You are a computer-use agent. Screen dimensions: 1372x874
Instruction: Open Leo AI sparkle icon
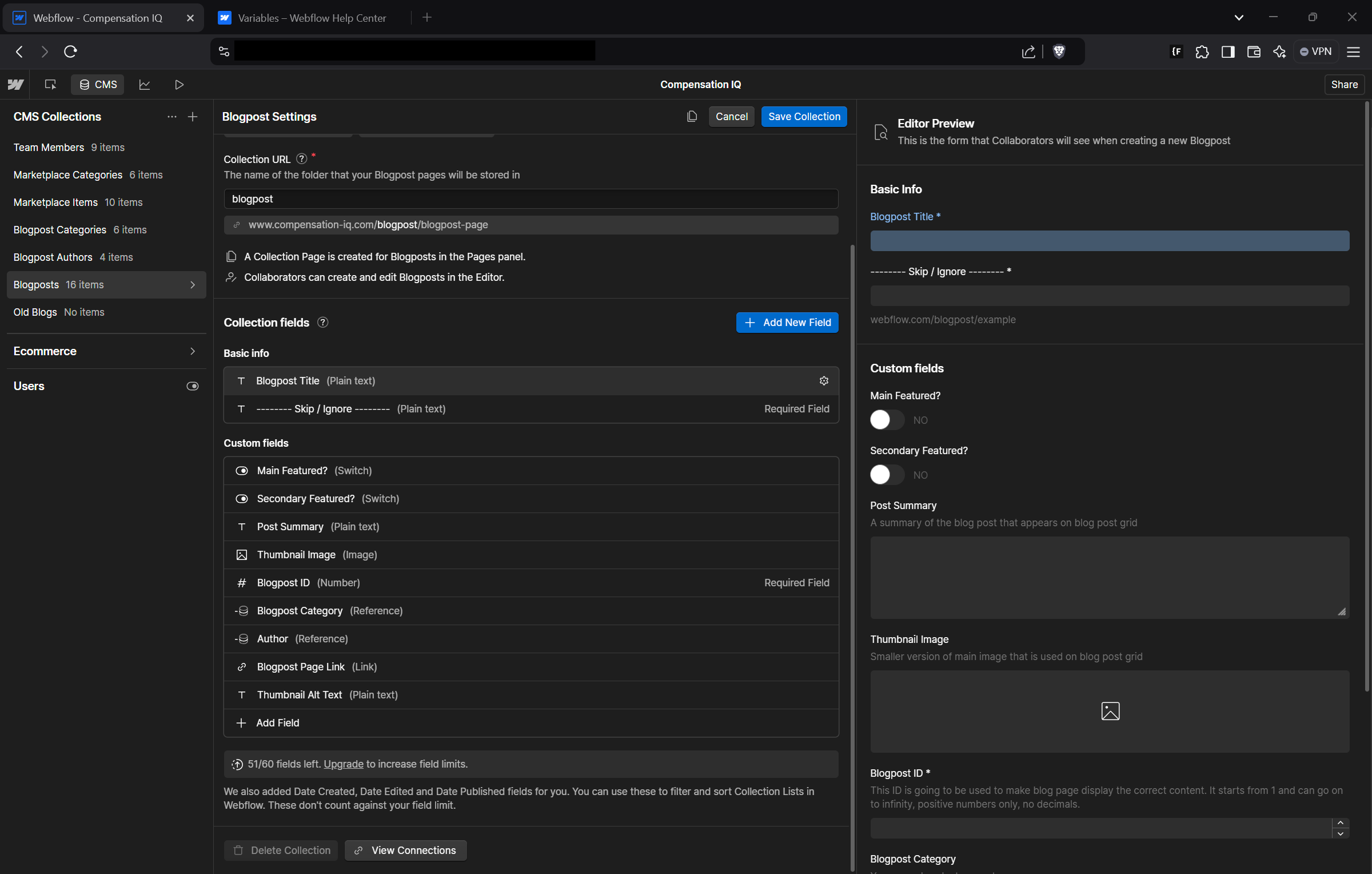pos(1279,51)
